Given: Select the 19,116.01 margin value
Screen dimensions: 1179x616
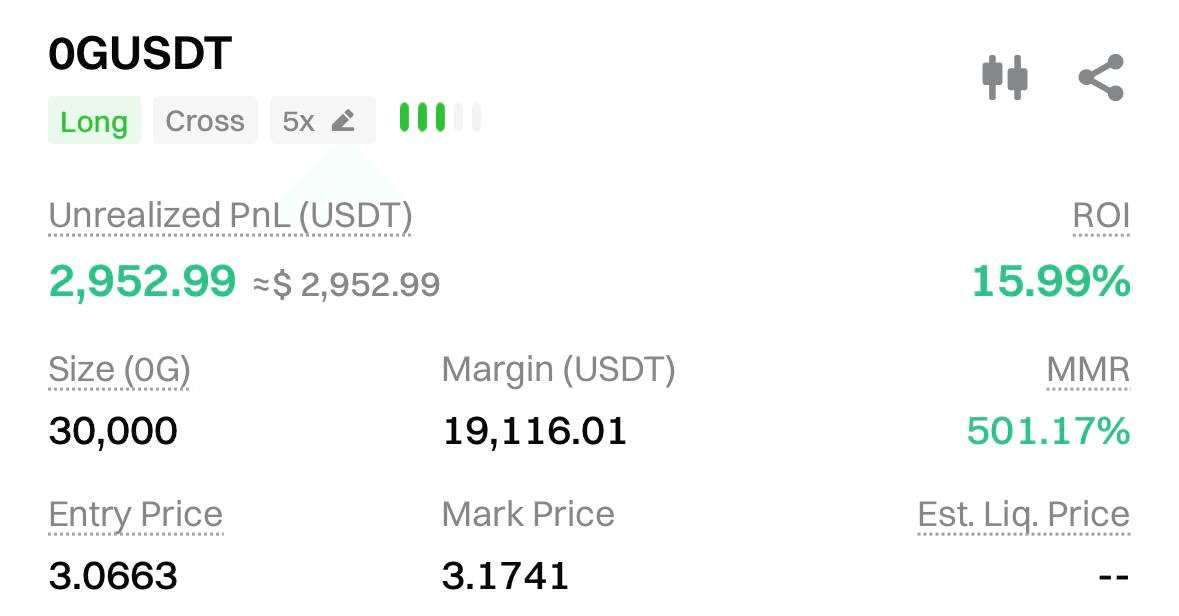Looking at the screenshot, I should (x=534, y=431).
